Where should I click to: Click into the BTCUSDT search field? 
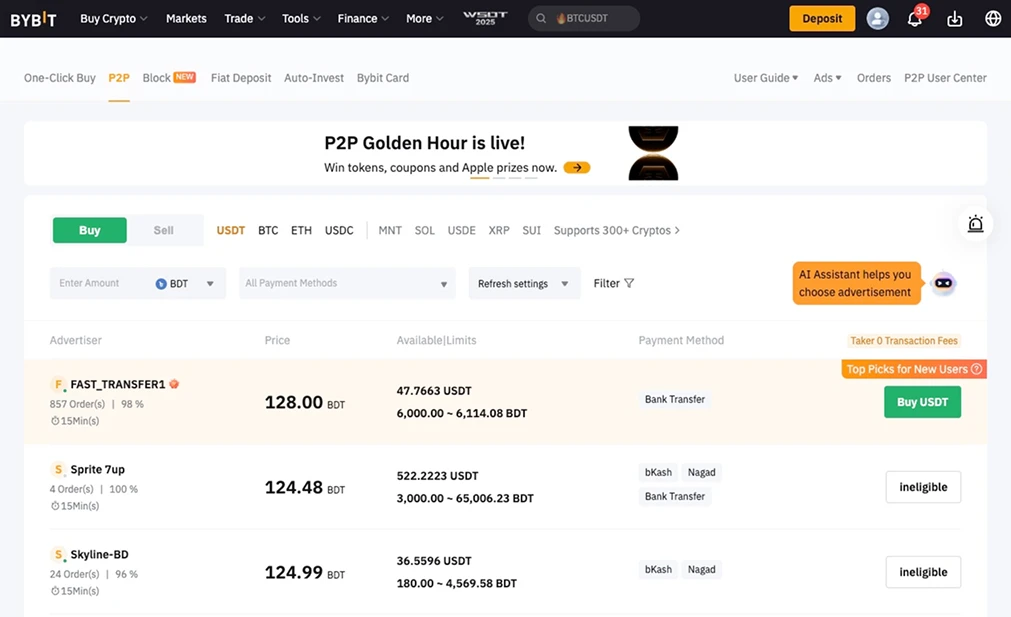point(584,19)
